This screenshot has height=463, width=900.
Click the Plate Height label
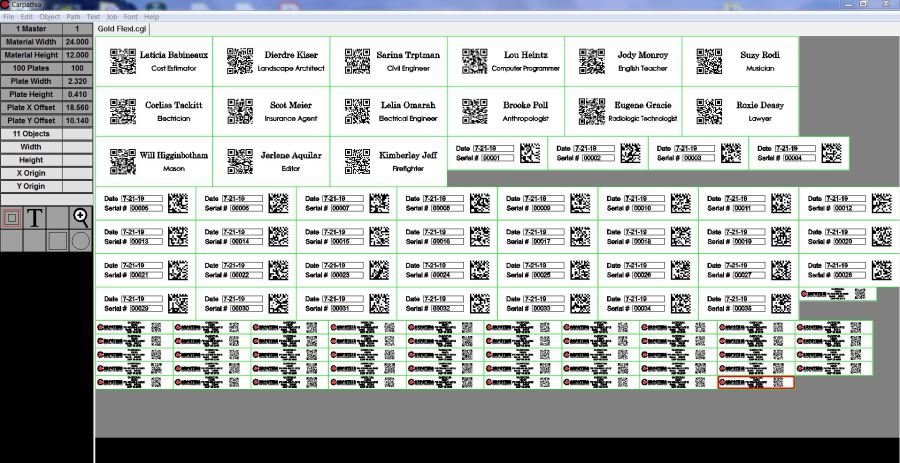pos(31,95)
